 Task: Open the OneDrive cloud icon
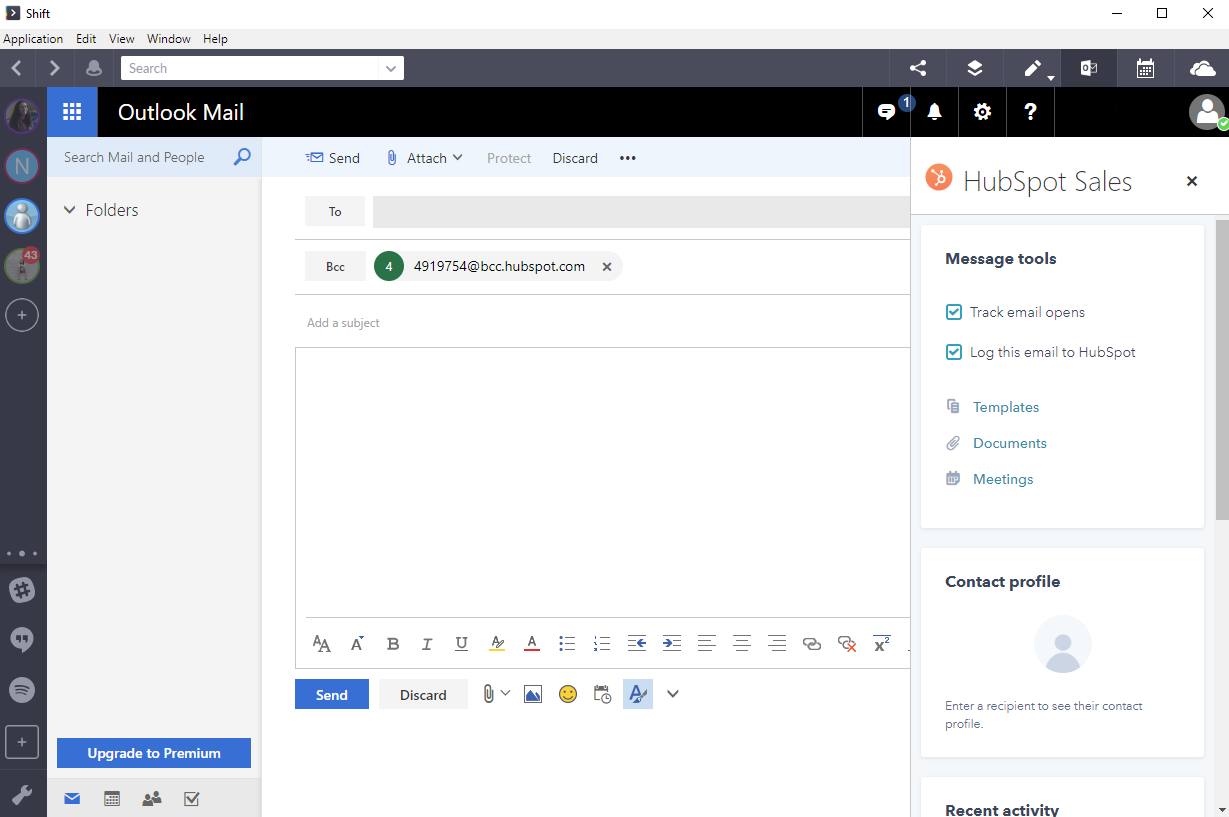(1202, 68)
